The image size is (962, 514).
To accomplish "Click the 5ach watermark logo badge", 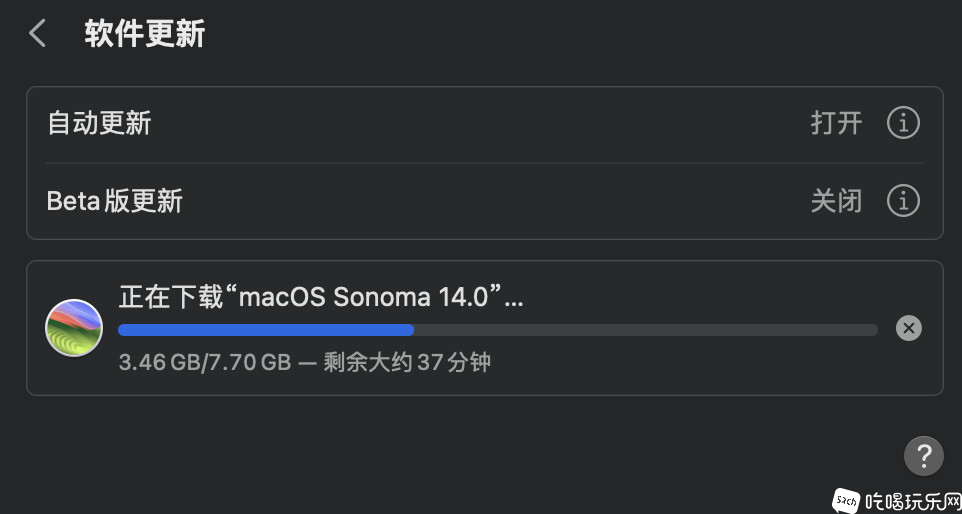I will (846, 500).
